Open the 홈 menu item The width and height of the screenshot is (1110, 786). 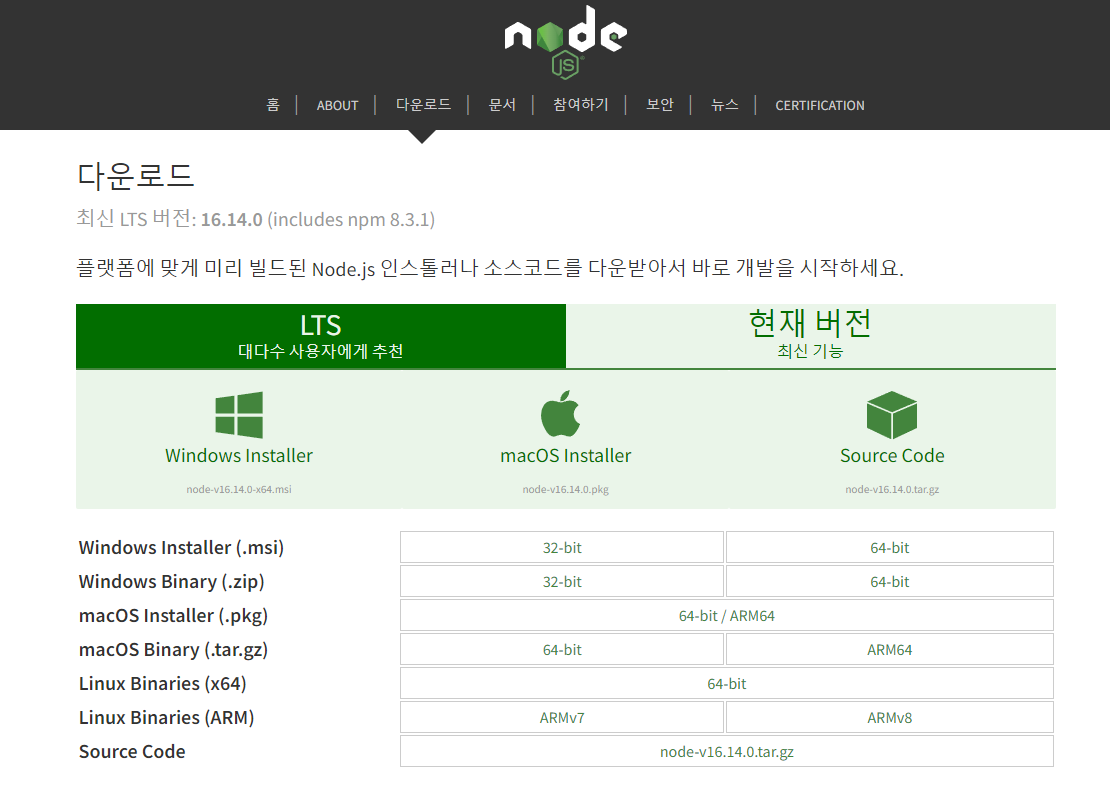click(x=273, y=105)
